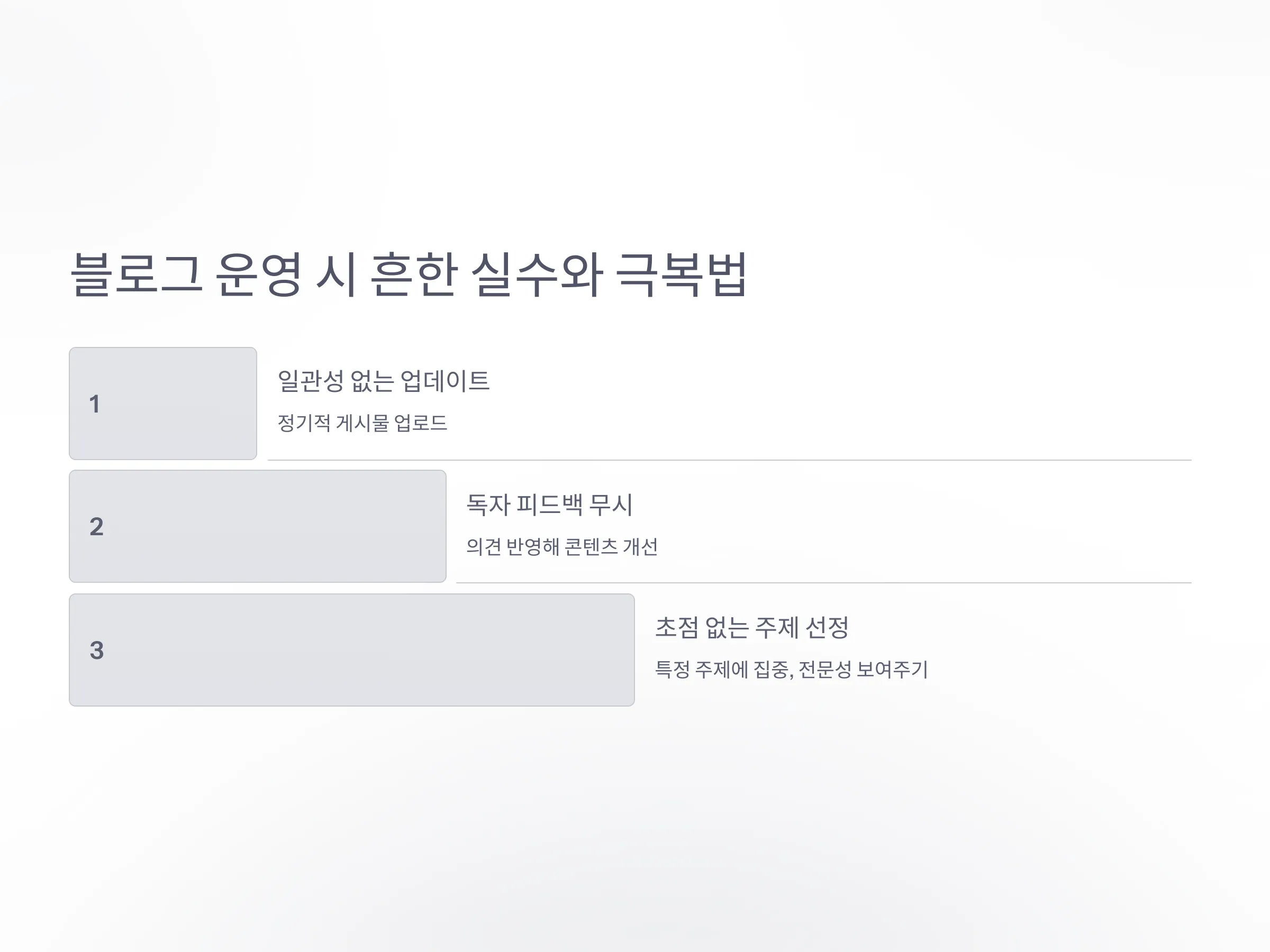Viewport: 1270px width, 952px height.
Task: Click the word 블로그 in the title
Action: tap(136, 274)
